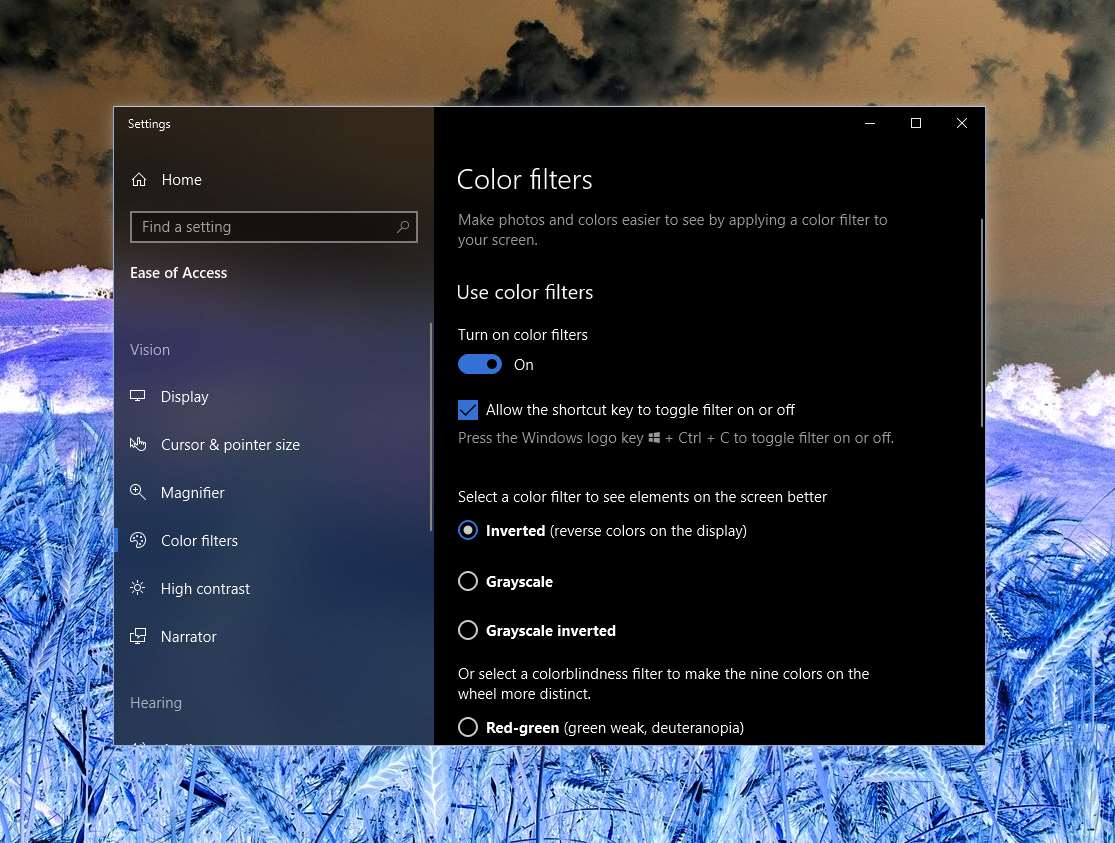Click the Display monitor icon
The height and width of the screenshot is (843, 1115).
pos(138,397)
